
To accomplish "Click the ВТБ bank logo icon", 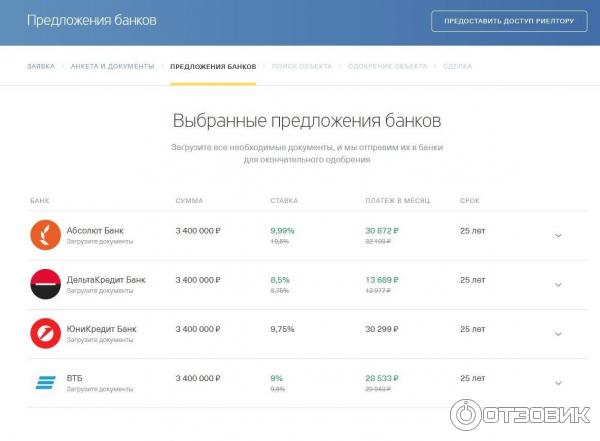I will (x=45, y=382).
